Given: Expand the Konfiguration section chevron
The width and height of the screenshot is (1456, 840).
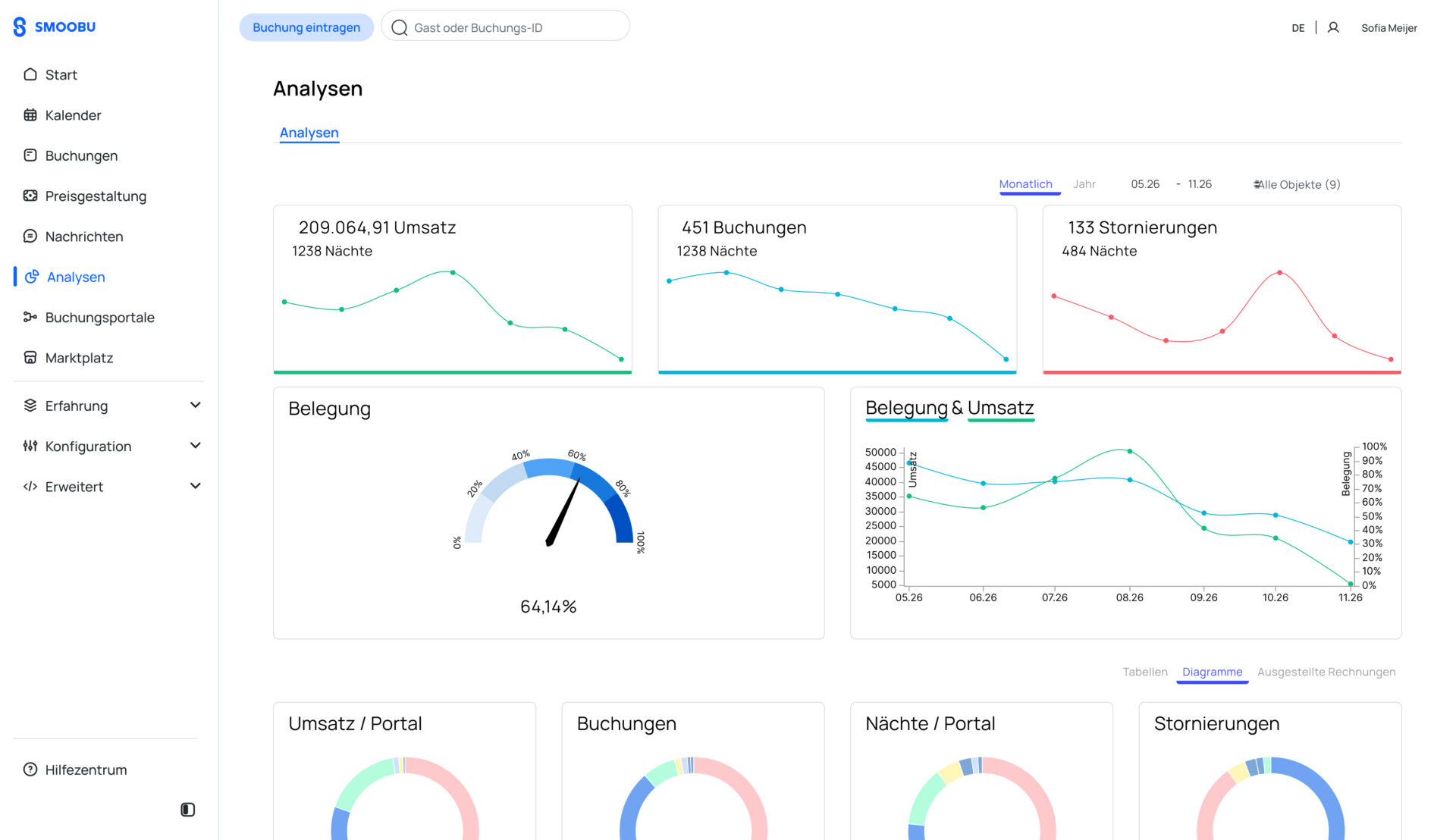Looking at the screenshot, I should pos(196,446).
